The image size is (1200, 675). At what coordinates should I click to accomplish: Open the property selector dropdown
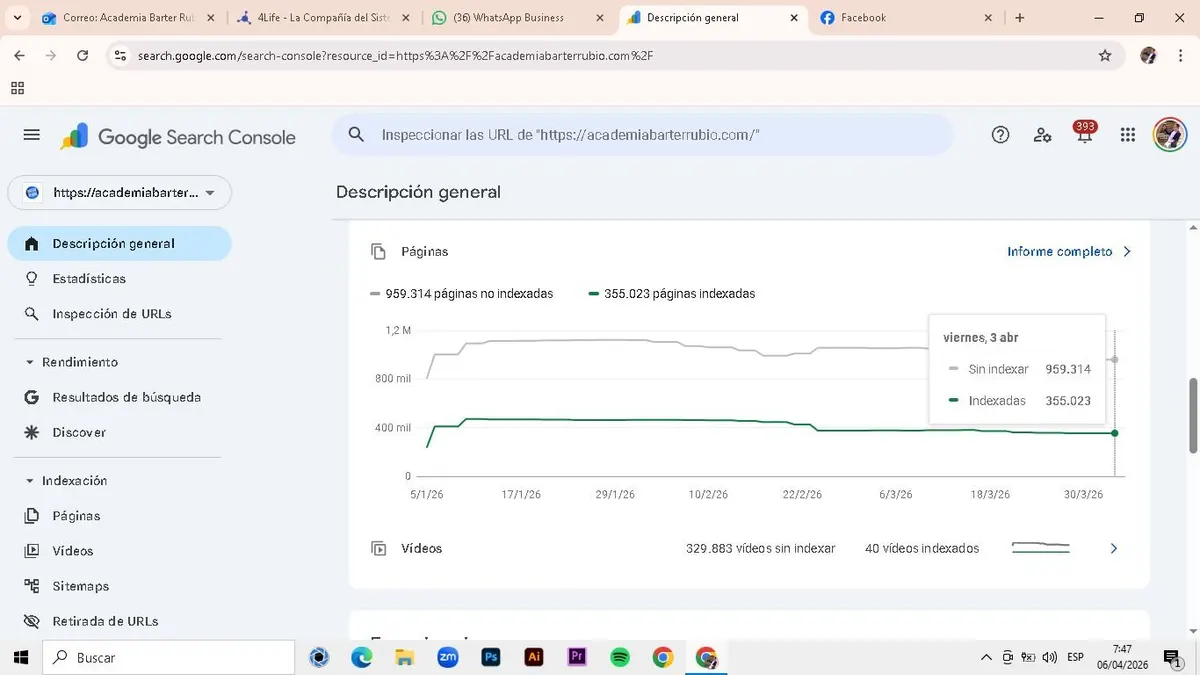(x=120, y=193)
